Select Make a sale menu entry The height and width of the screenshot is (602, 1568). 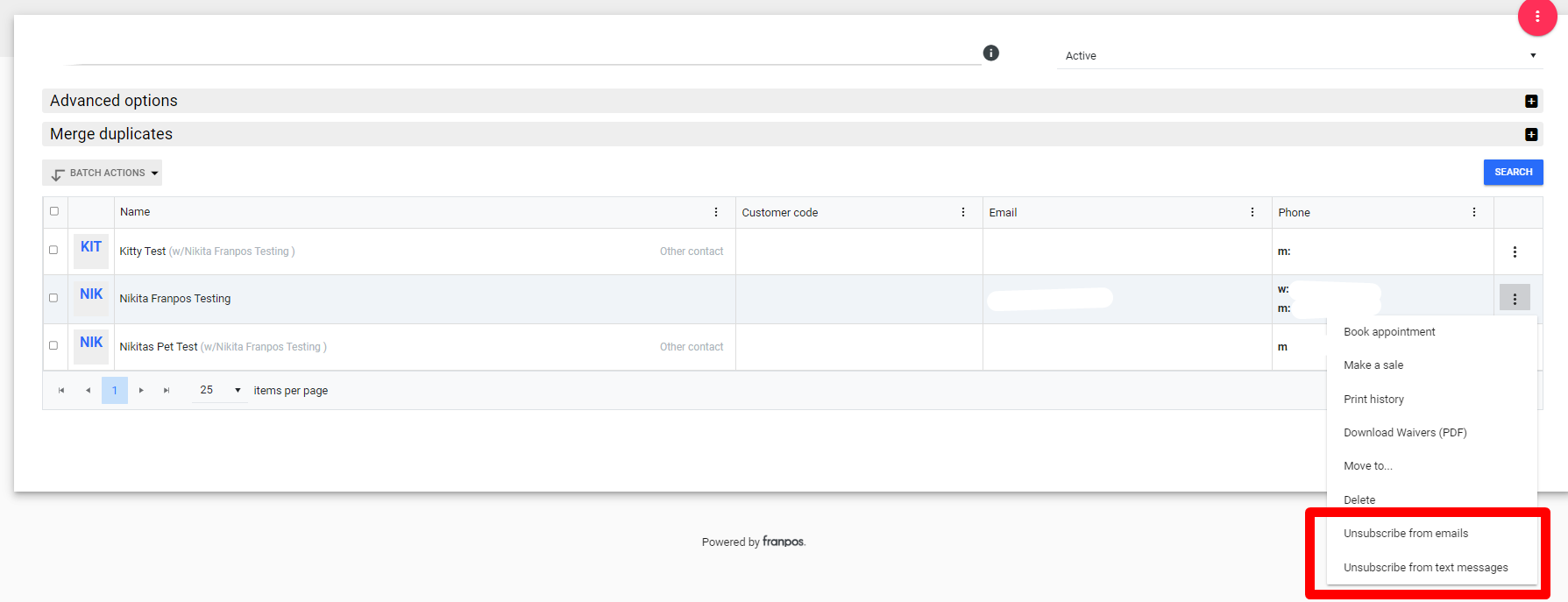[x=1432, y=365]
